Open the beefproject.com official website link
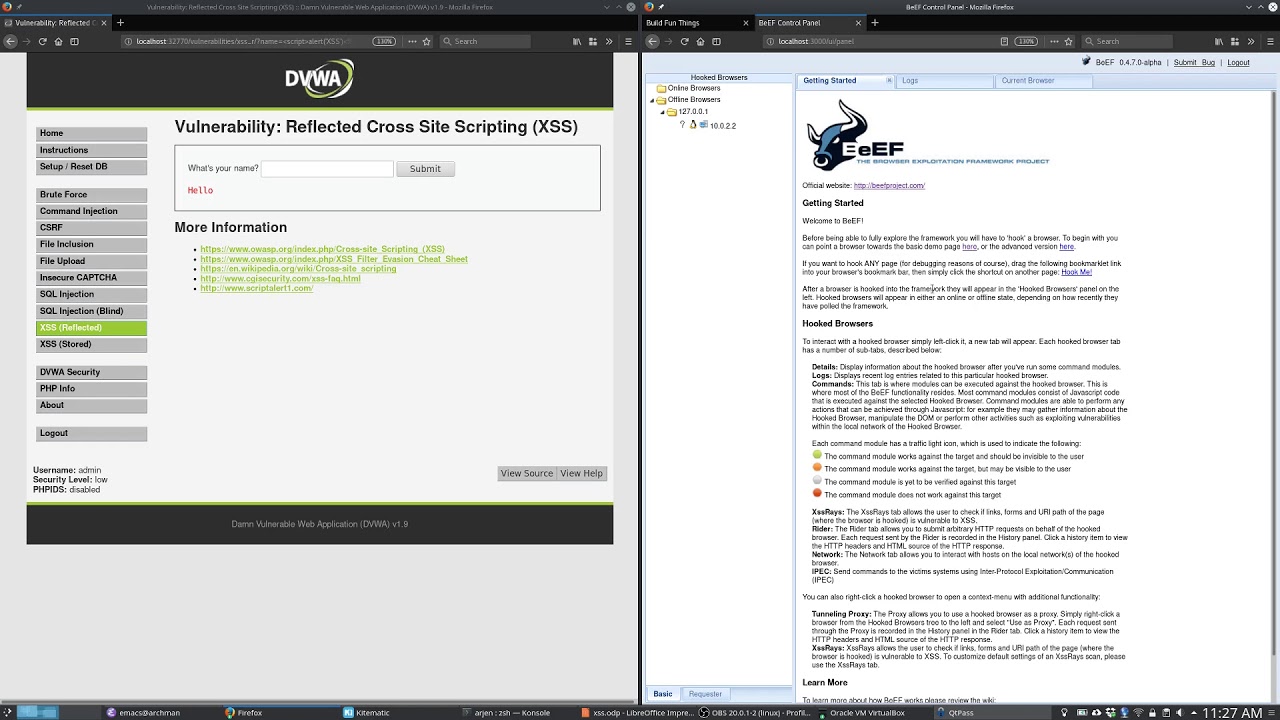 (x=889, y=185)
